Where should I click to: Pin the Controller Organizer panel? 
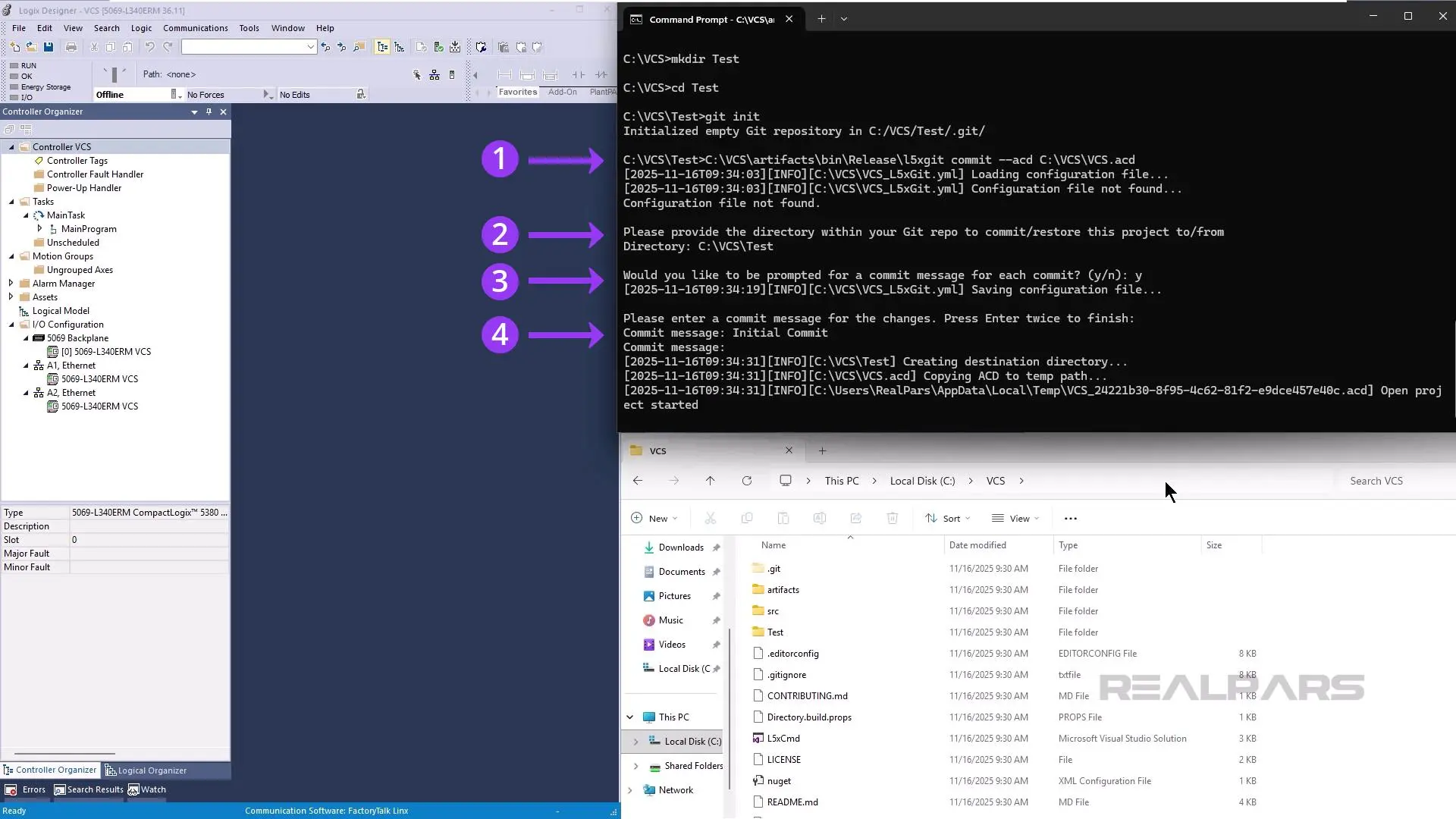pos(209,111)
